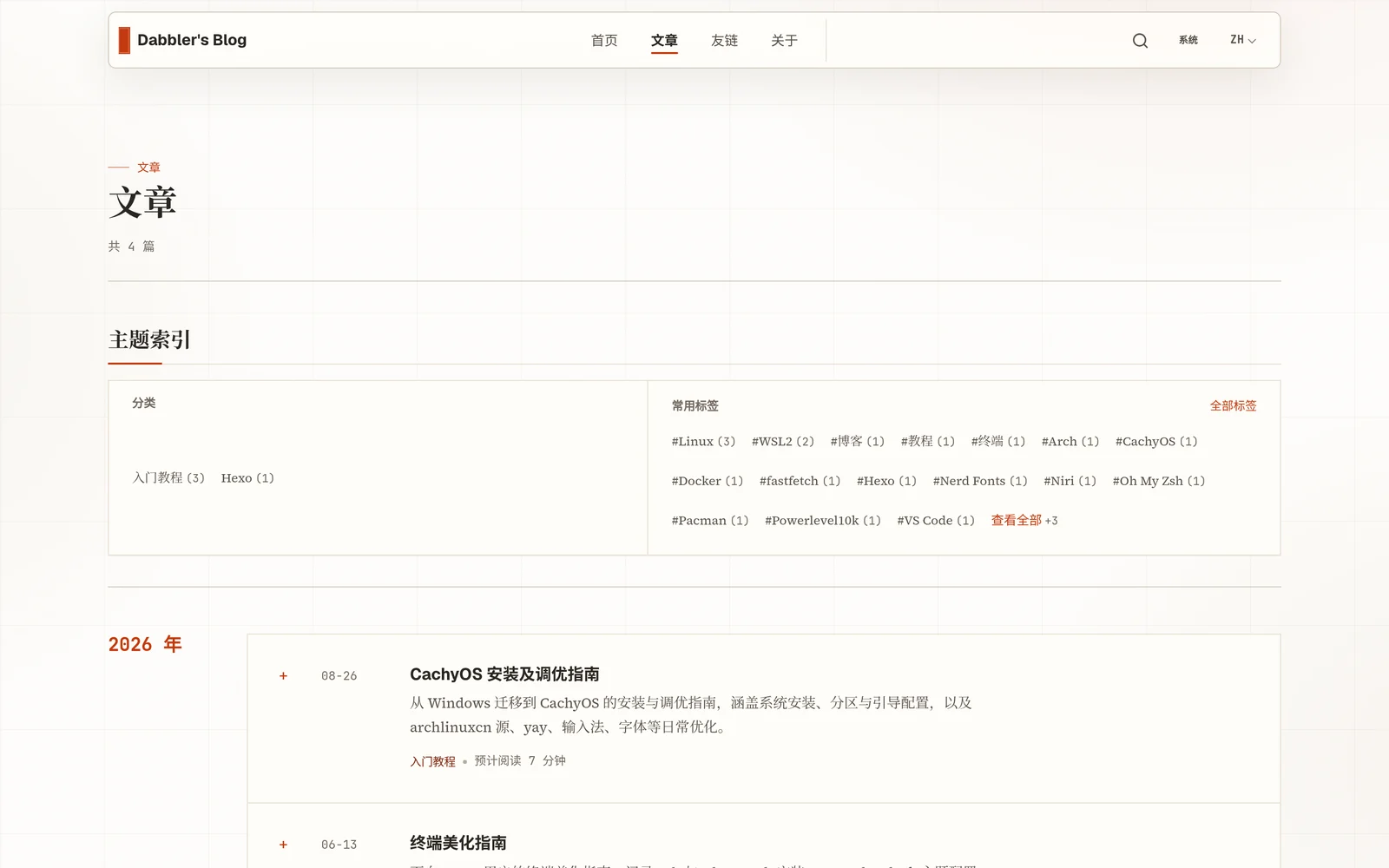The height and width of the screenshot is (868, 1389).
Task: Open the 友链 nav item
Action: pos(724,40)
